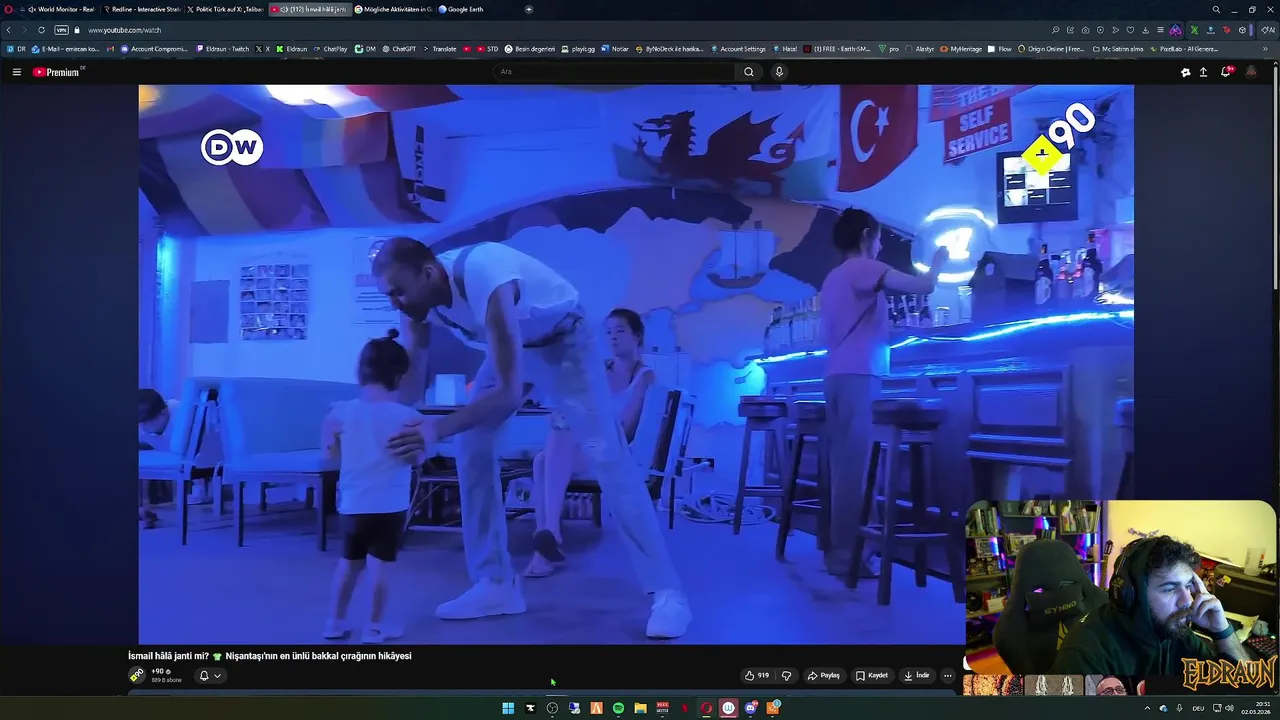Dislike the video with thumbs down
Screen dimensions: 1280x720
point(786,675)
